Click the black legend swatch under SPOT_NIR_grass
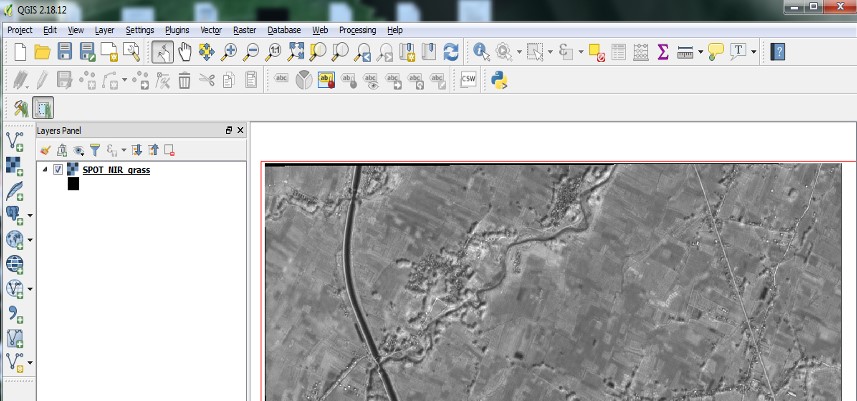Image resolution: width=857 pixels, height=401 pixels. coord(73,184)
